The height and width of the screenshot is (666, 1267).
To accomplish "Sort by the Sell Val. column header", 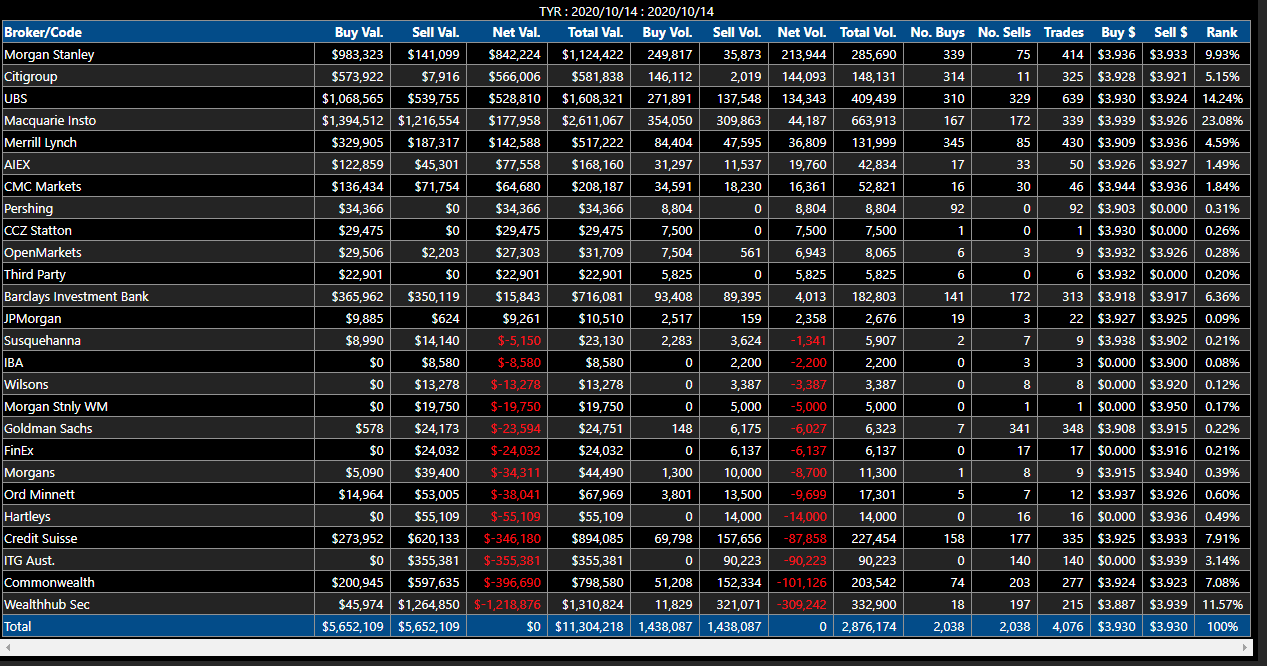I will pos(427,32).
